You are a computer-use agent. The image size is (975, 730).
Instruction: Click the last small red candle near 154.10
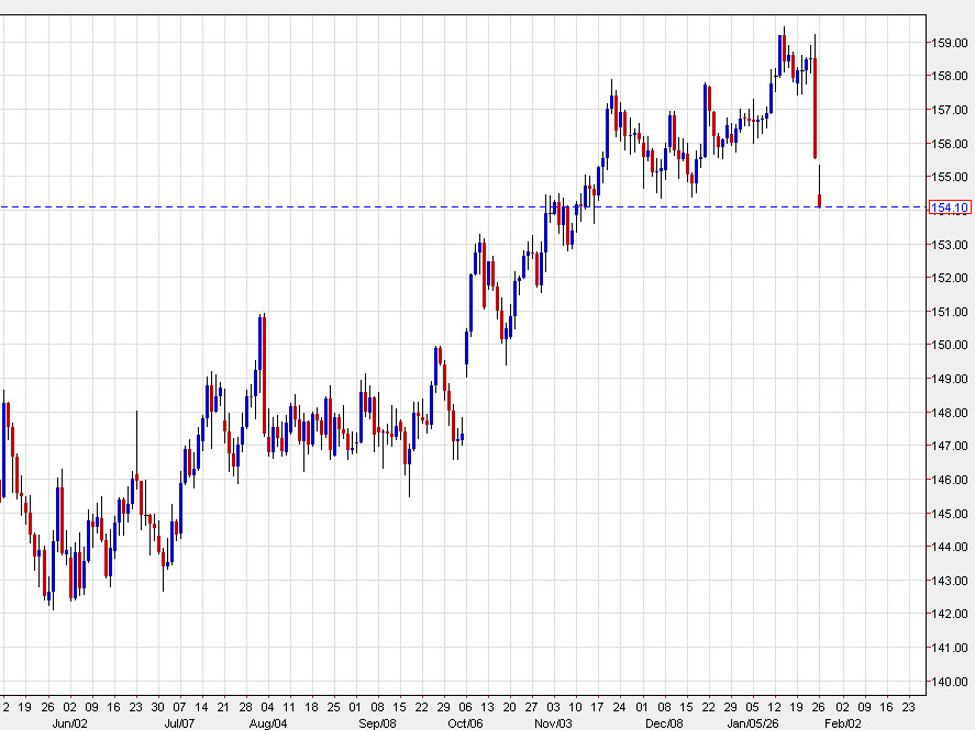pyautogui.click(x=820, y=201)
